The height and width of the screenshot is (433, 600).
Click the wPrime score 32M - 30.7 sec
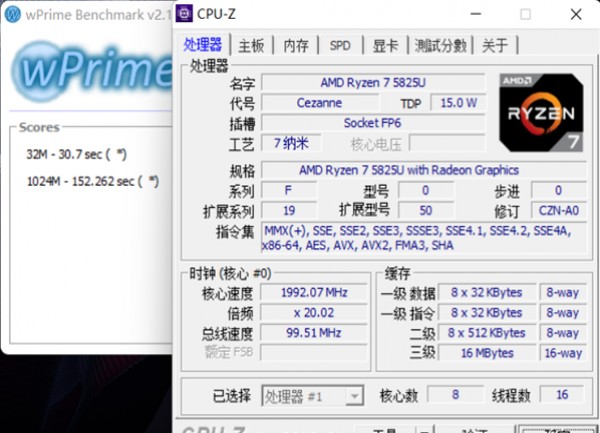tap(76, 154)
